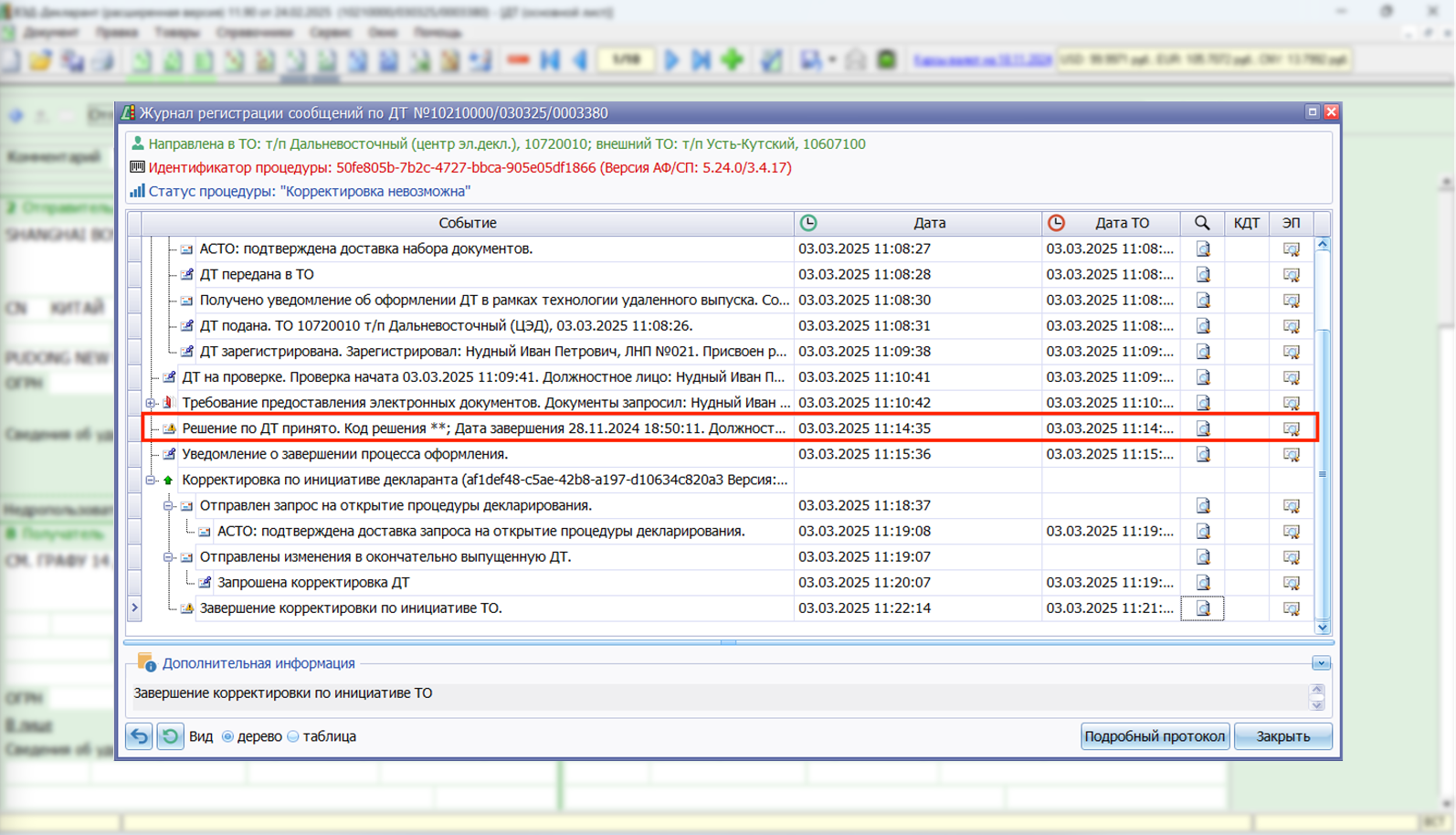
Task: Click the 'Дата ТО' column header
Action: pyautogui.click(x=1122, y=223)
